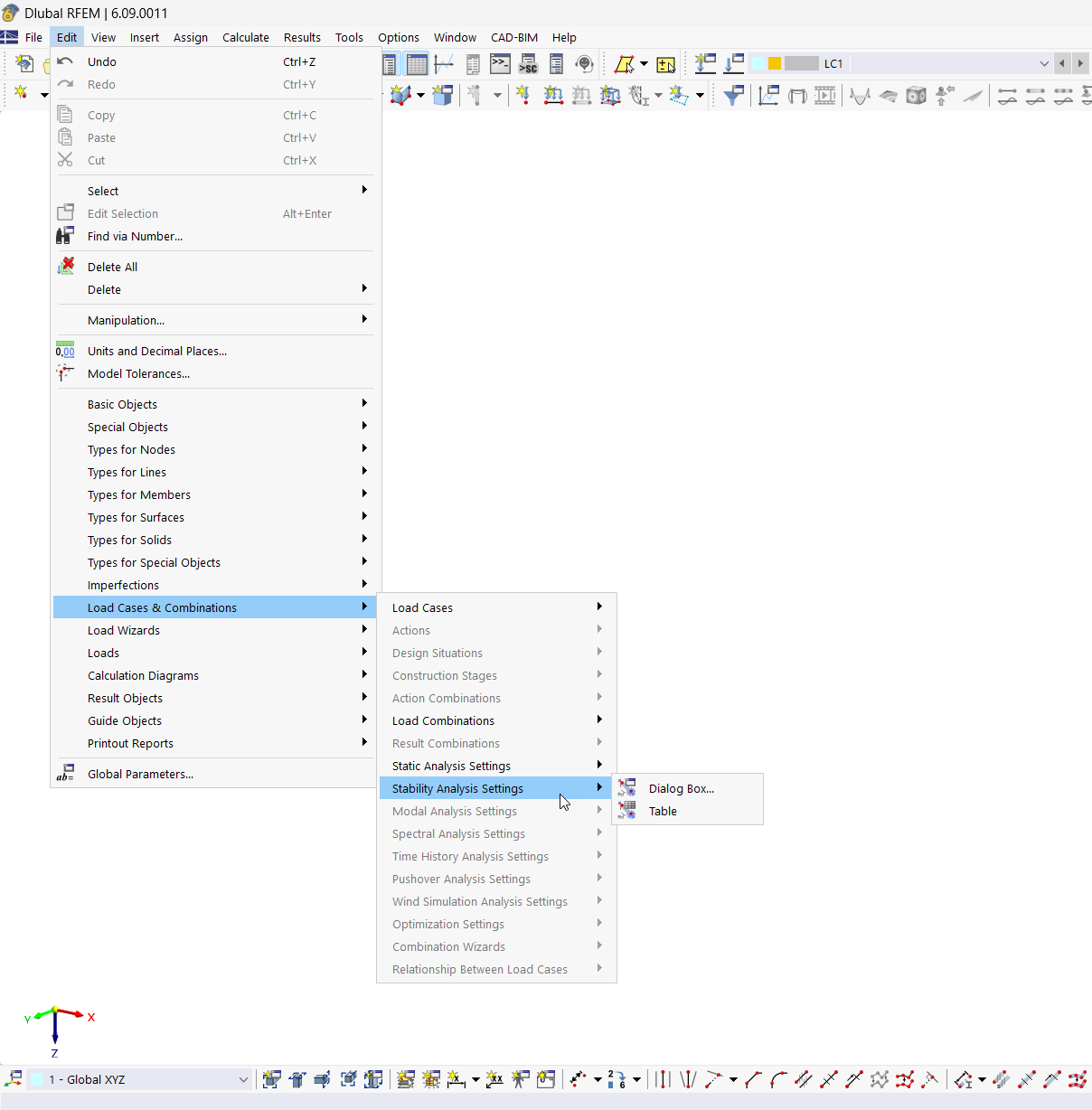
Task: Click the units 0,00 icon
Action: pos(65,350)
